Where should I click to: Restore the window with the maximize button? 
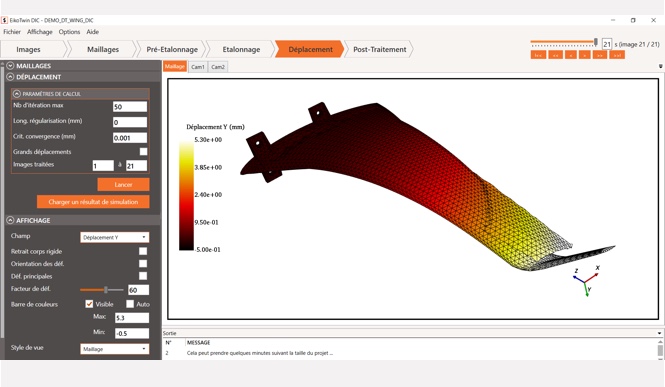pyautogui.click(x=633, y=20)
